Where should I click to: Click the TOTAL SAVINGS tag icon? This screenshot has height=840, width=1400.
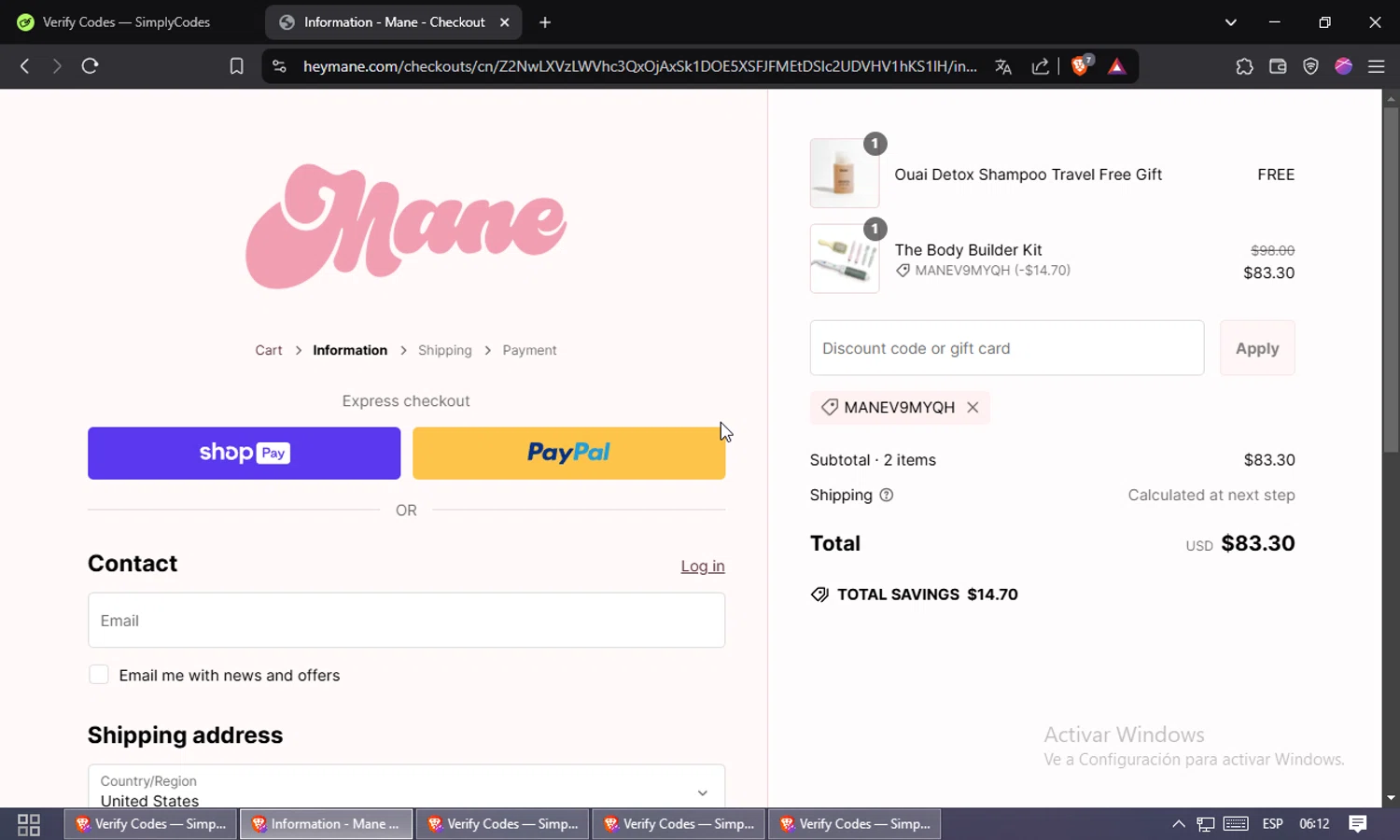pyautogui.click(x=819, y=595)
